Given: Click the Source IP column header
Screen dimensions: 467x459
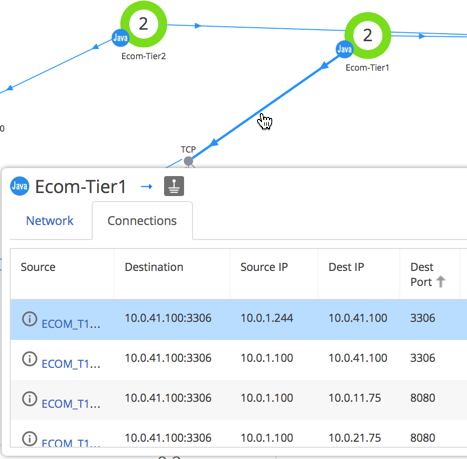Looking at the screenshot, I should point(264,267).
